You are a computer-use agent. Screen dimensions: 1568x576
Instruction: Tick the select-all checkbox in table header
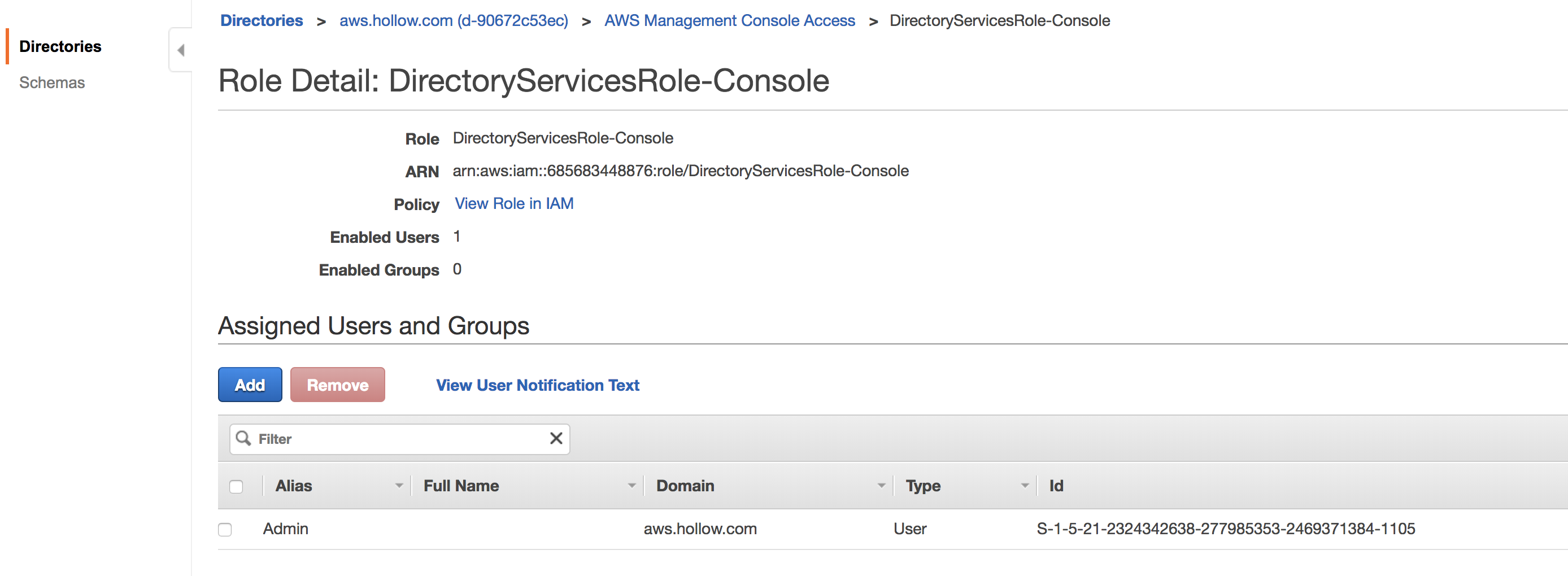click(x=236, y=486)
